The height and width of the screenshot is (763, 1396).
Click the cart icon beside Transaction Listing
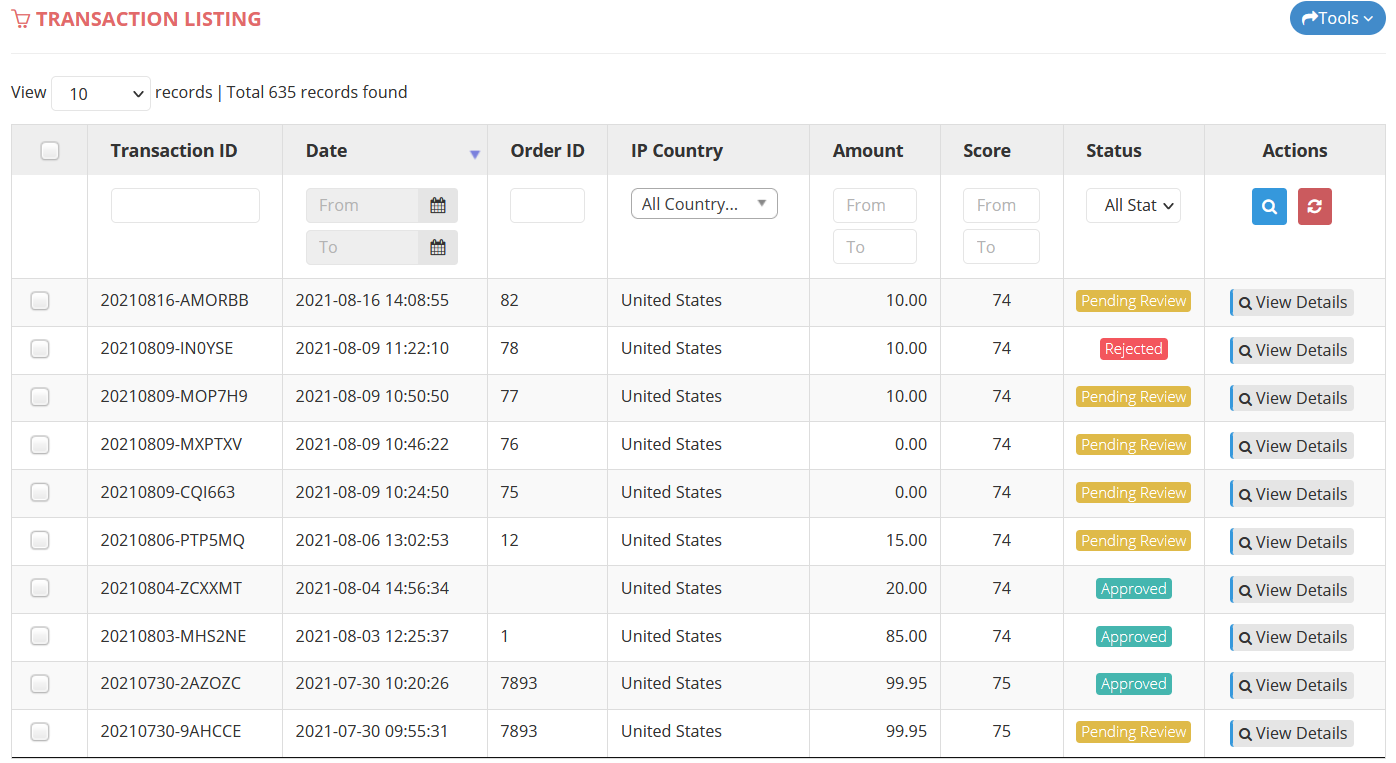[x=21, y=19]
